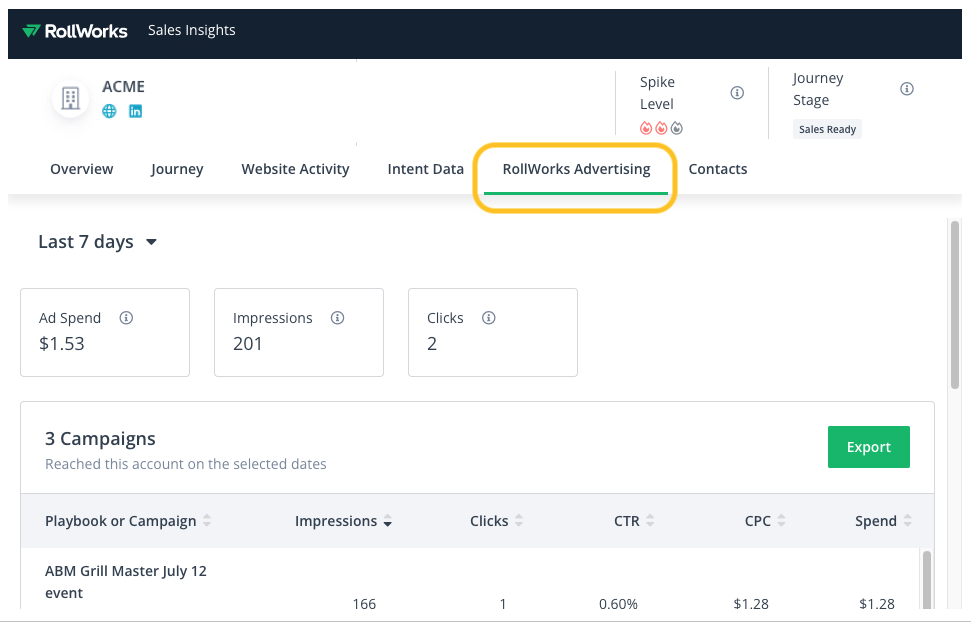This screenshot has height=623, width=971.
Task: Click the ACME building avatar icon
Action: click(x=71, y=98)
